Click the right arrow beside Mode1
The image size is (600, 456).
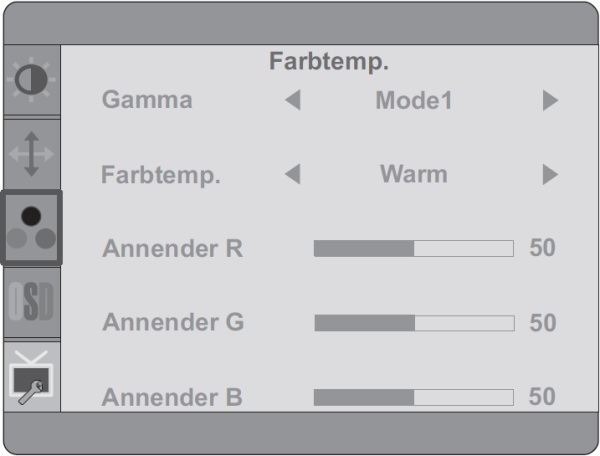pos(550,101)
